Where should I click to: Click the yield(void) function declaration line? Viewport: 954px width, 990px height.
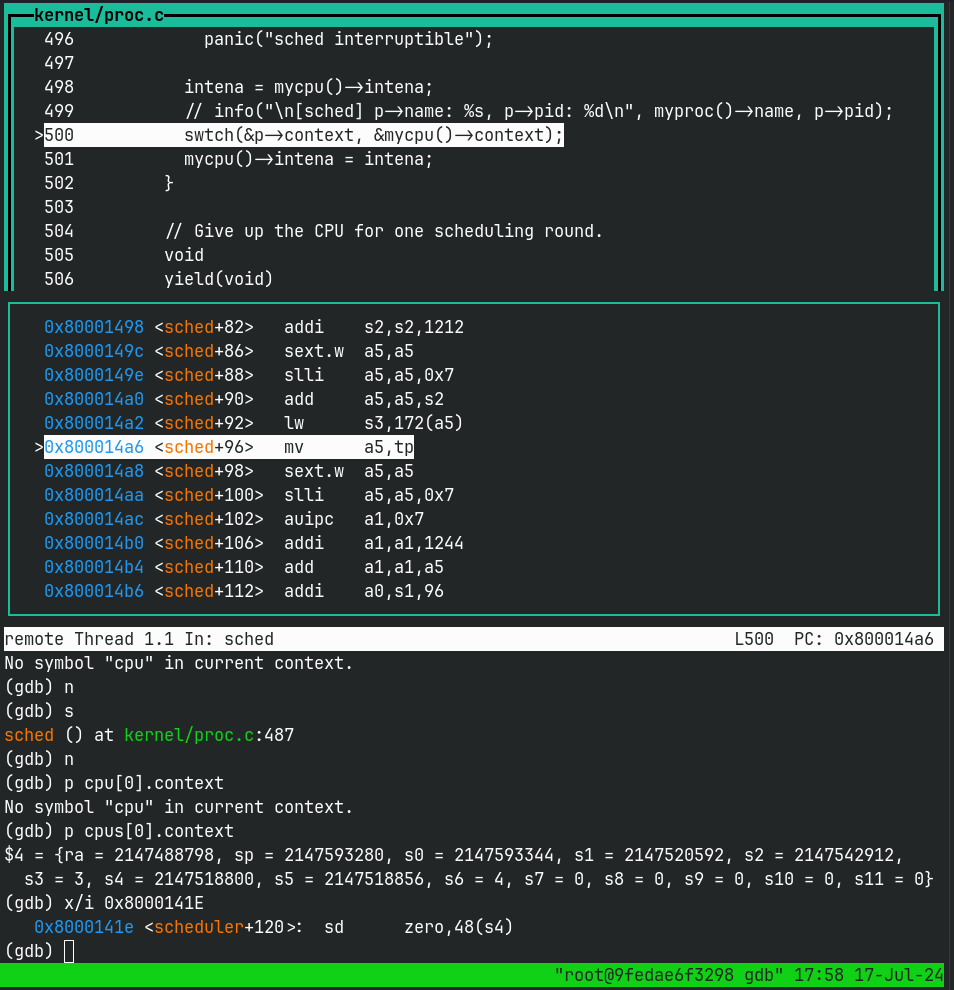coord(218,279)
